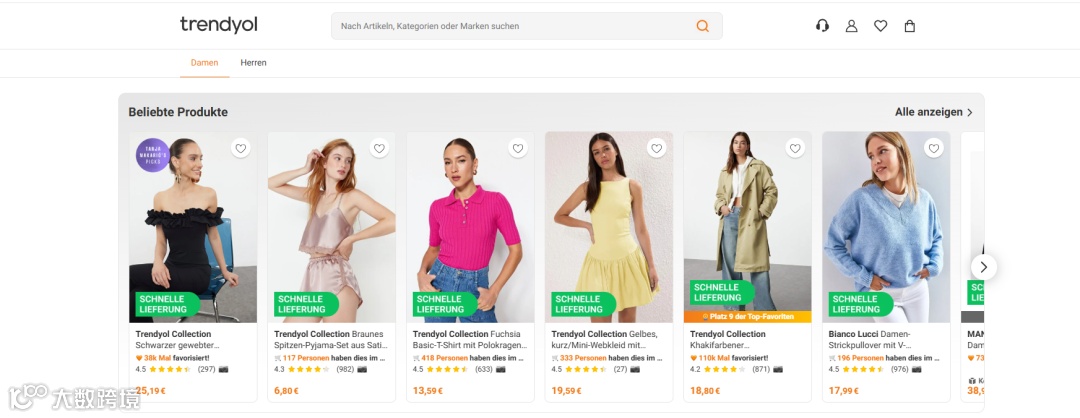Click the 19,59 € price
The image size is (1080, 418).
pos(567,391)
